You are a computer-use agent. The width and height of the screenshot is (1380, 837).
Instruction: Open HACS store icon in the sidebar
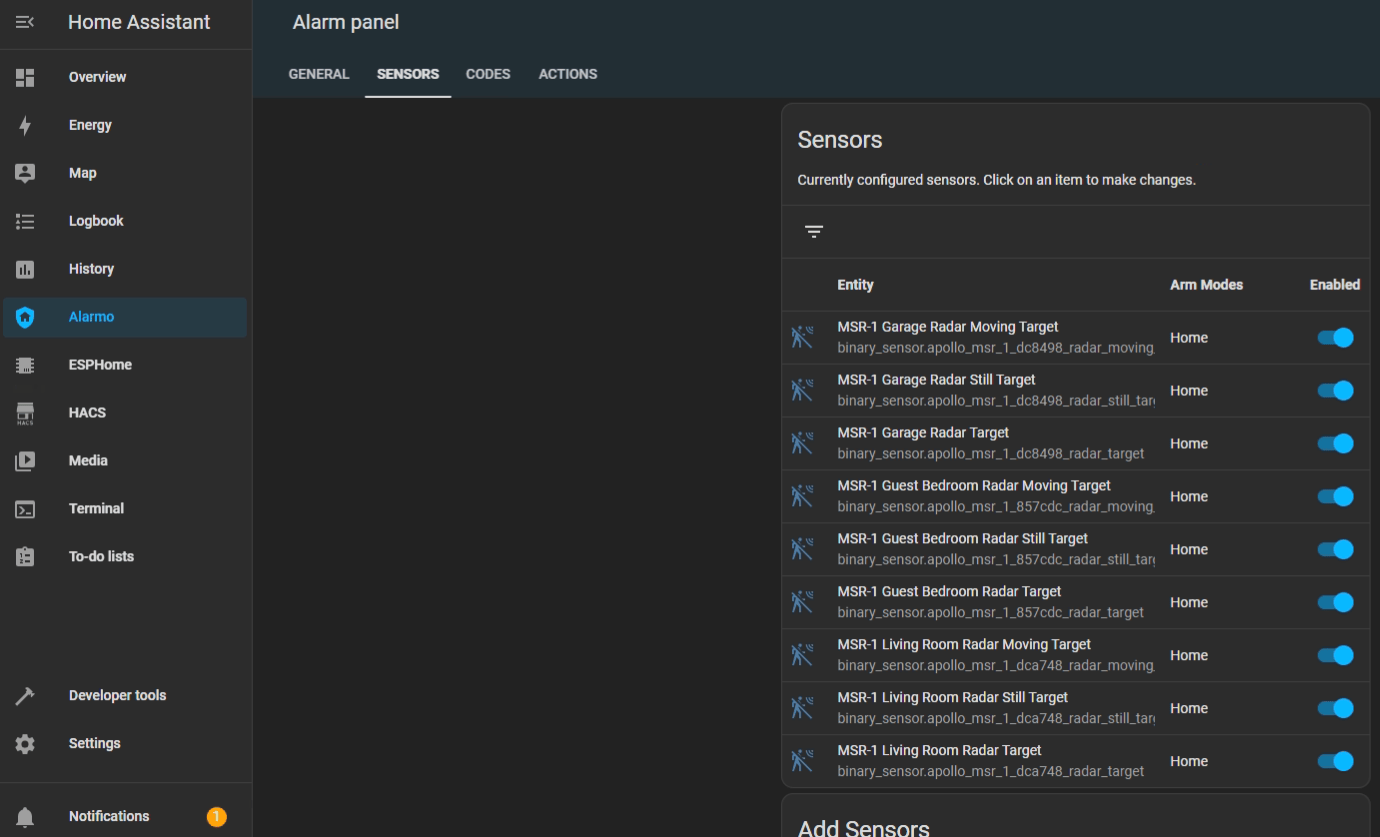25,413
